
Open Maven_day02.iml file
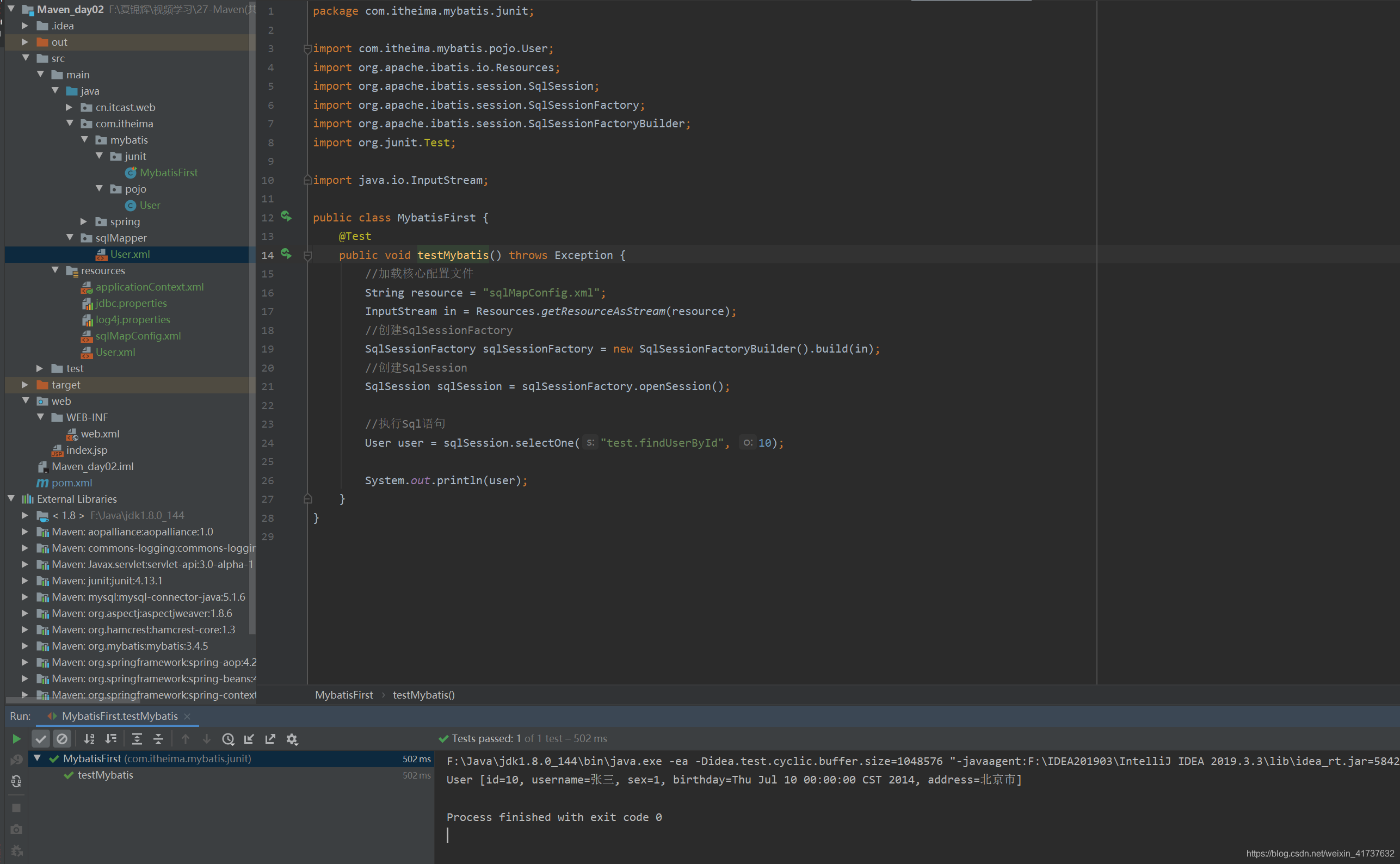(x=92, y=466)
